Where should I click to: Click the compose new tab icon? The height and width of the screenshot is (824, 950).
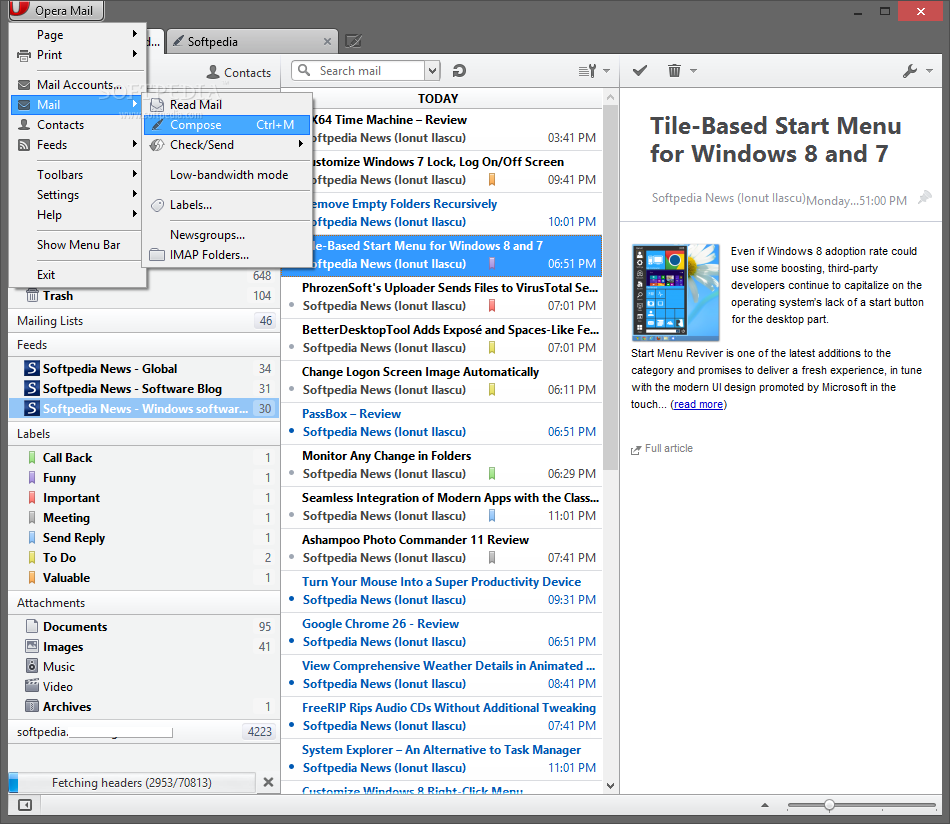(x=353, y=41)
